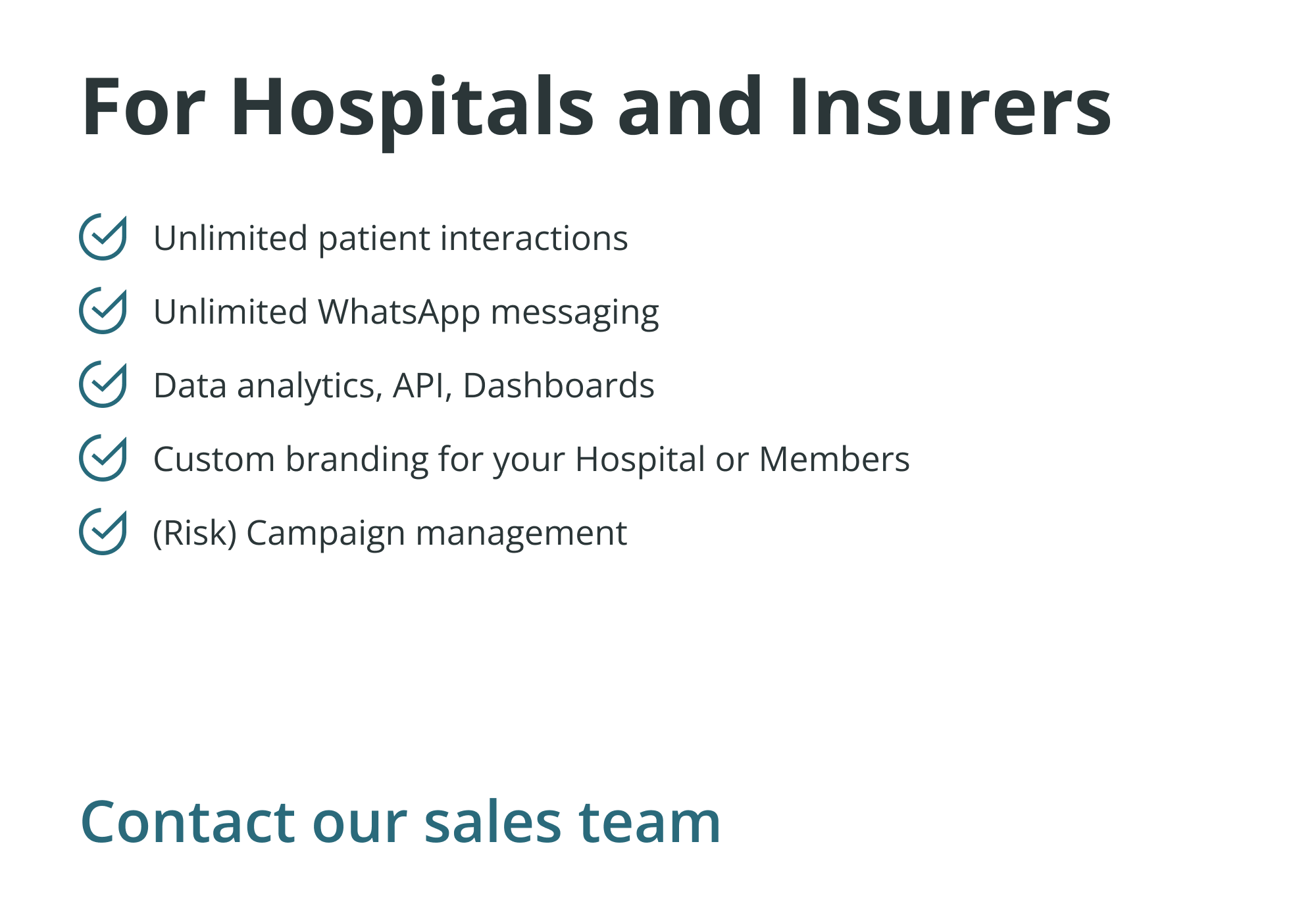The width and height of the screenshot is (1316, 921).
Task: Click the word WhatsApp in the feature list
Action: point(399,312)
